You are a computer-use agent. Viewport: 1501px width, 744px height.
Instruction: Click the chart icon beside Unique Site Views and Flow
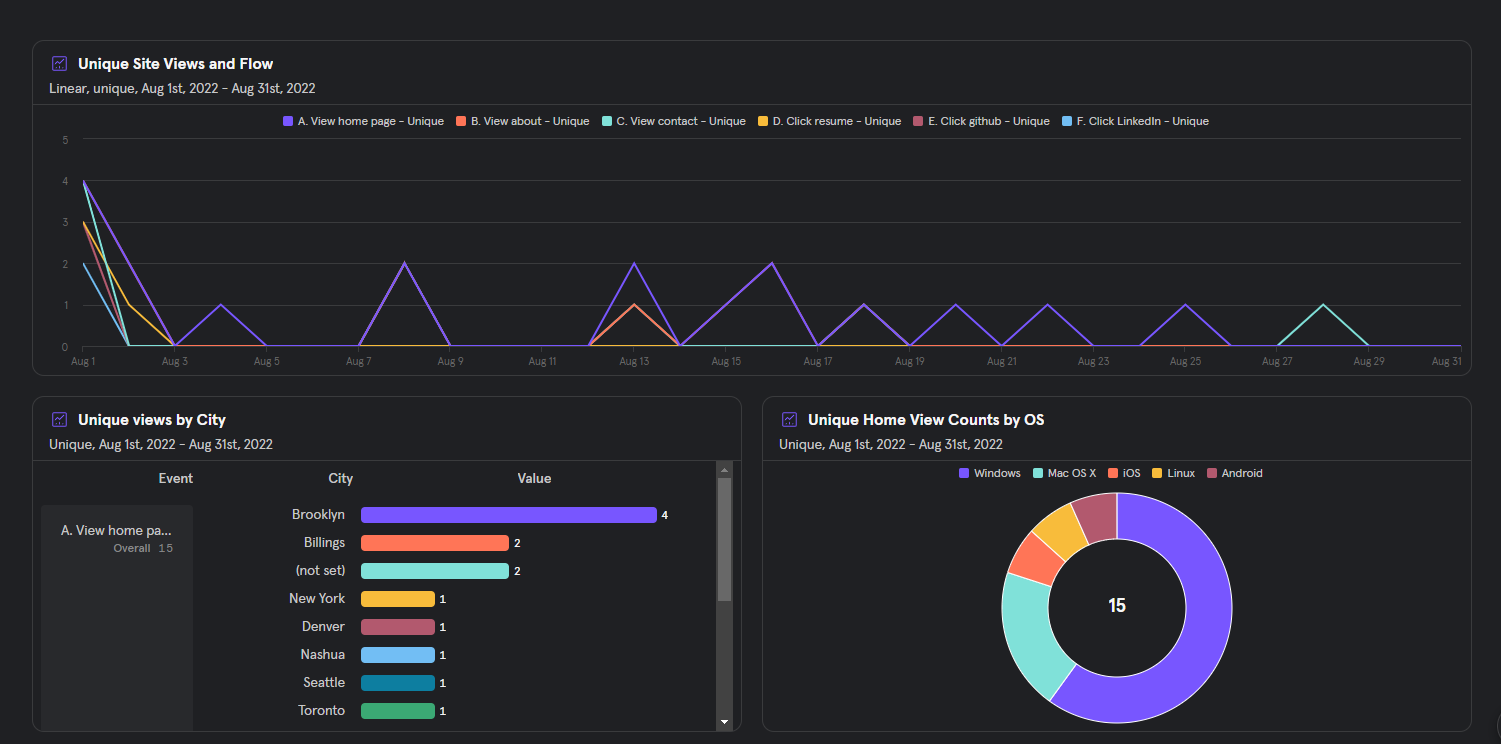pos(59,64)
